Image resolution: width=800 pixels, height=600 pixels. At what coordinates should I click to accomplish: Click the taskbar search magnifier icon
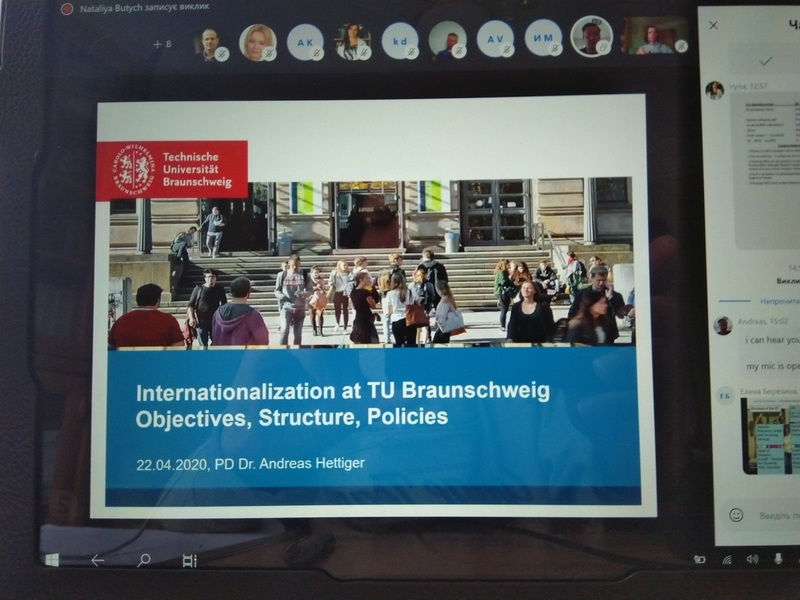144,560
